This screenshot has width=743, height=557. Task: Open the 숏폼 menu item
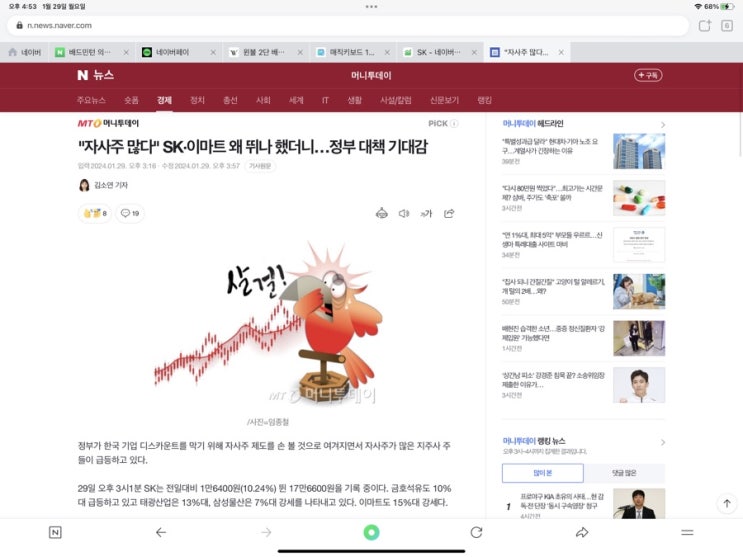pyautogui.click(x=131, y=100)
